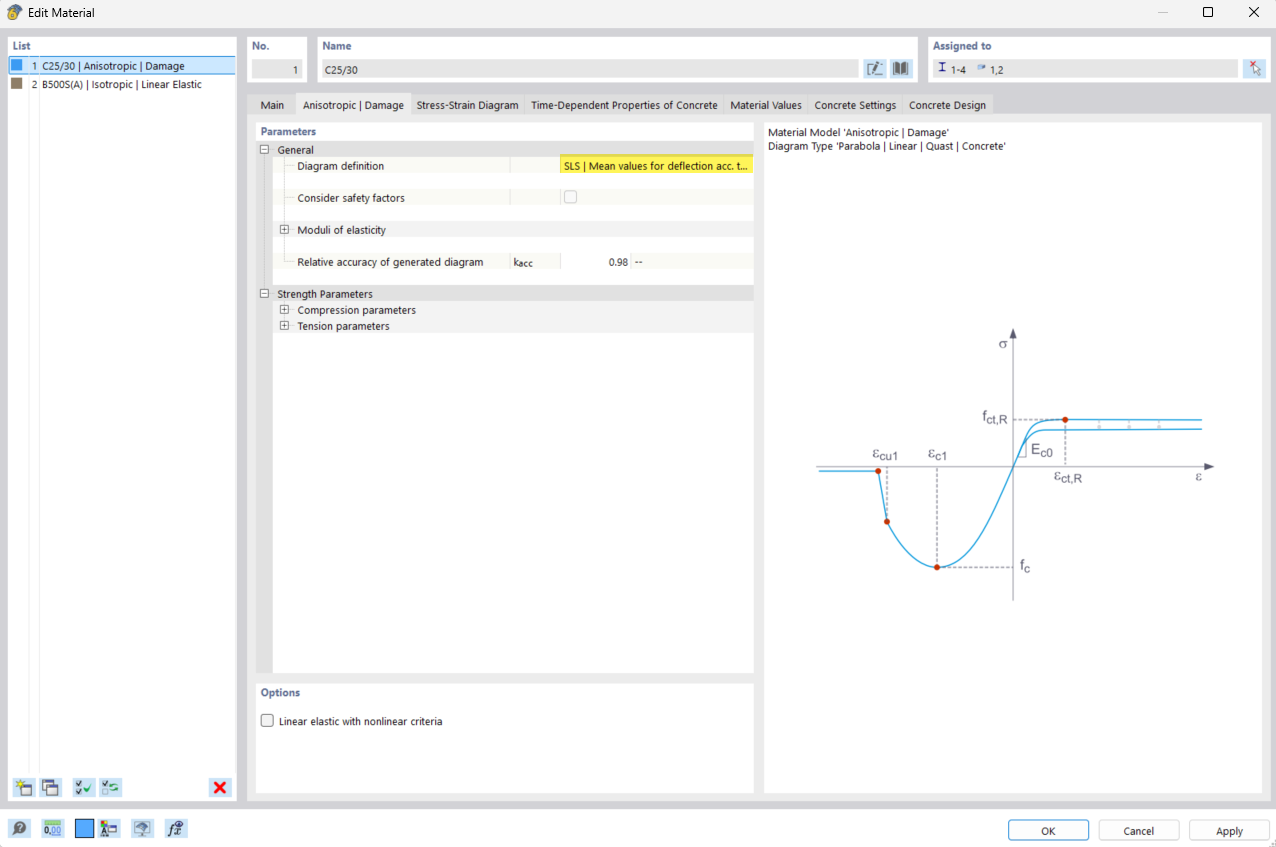Copy the selected material
The height and width of the screenshot is (847, 1276).
tap(50, 787)
